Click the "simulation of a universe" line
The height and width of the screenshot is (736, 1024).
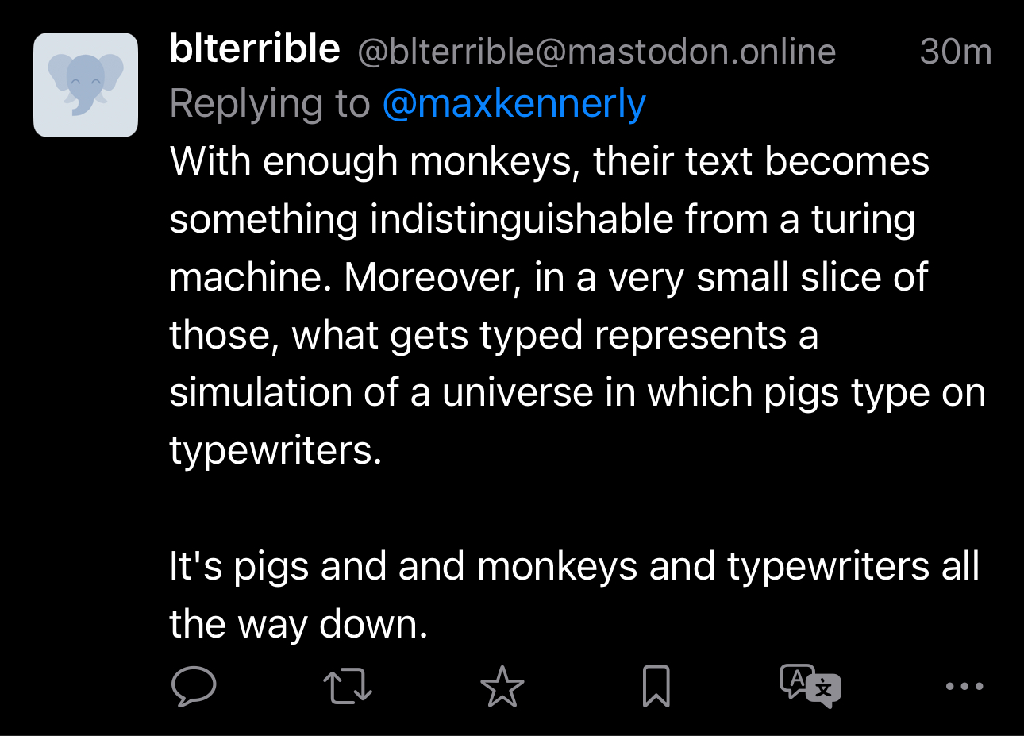coord(577,392)
